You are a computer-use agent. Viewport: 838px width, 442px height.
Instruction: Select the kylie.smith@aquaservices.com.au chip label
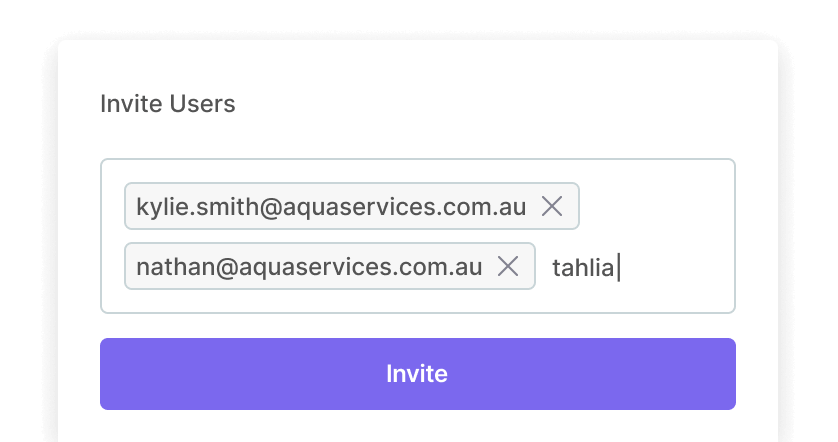pyautogui.click(x=330, y=207)
